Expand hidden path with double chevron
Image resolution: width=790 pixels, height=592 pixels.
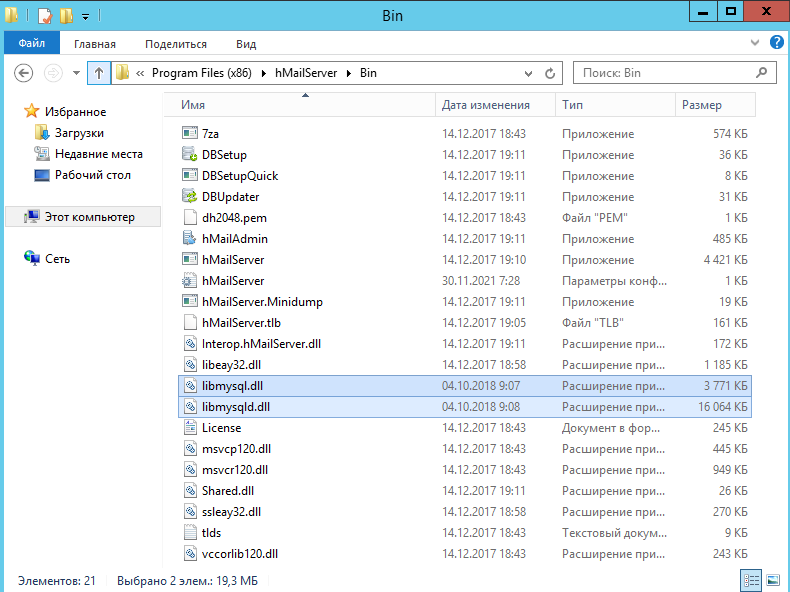pyautogui.click(x=140, y=74)
